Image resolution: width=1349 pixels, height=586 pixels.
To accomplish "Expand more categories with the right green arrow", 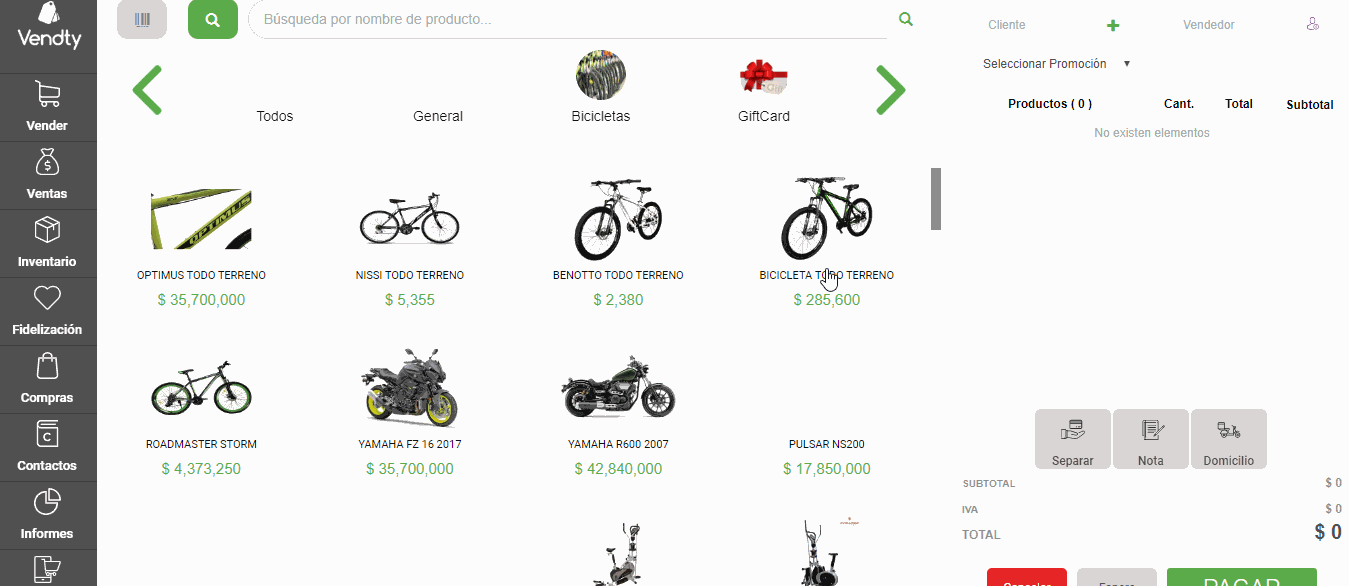I will [x=890, y=89].
